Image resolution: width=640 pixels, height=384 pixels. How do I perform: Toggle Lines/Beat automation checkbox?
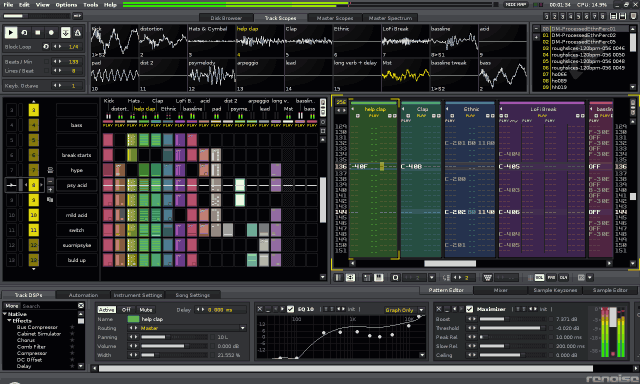coord(46,71)
